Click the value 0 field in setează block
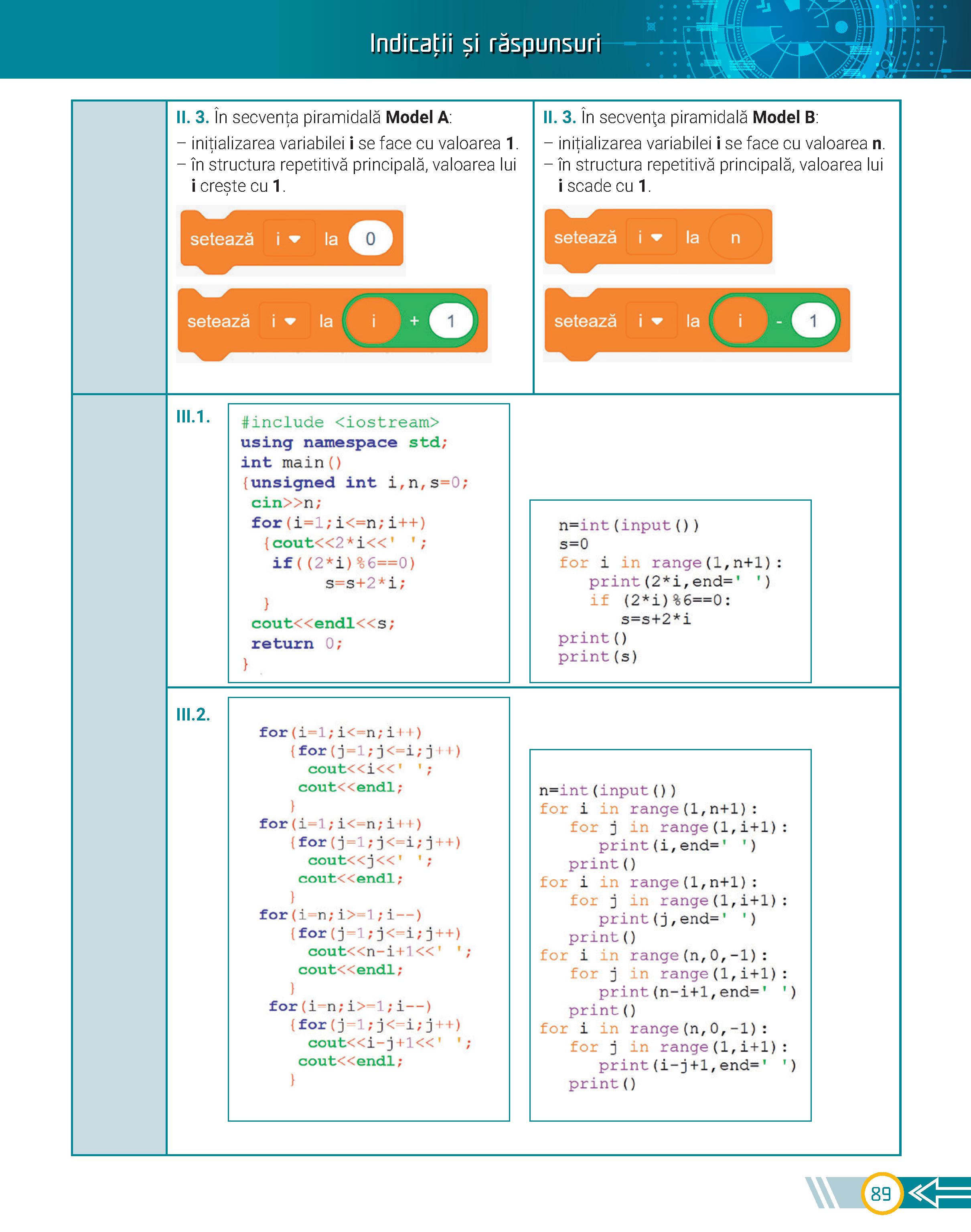The width and height of the screenshot is (971, 1232). (370, 239)
